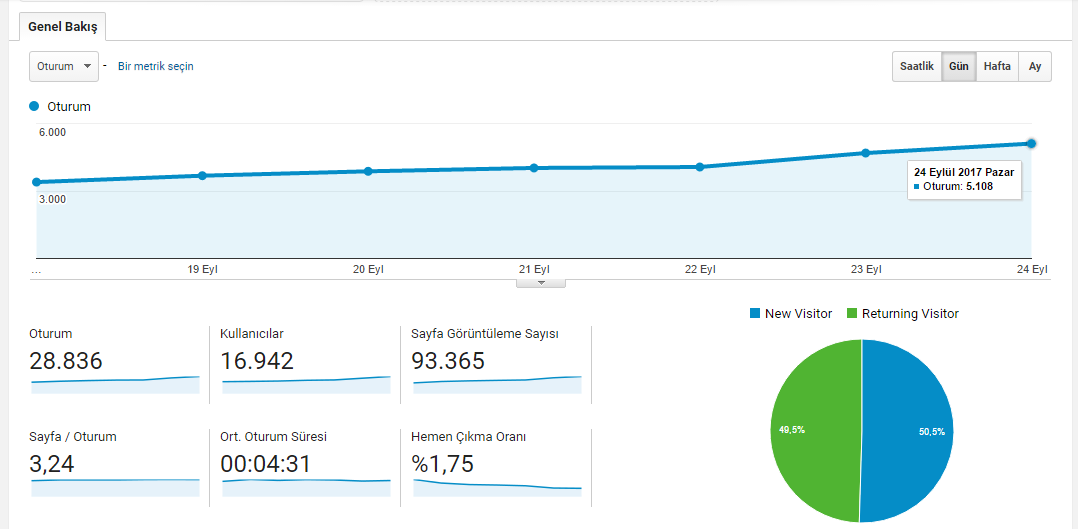Open the Kullanıcılar 16.942 sparkline metric
This screenshot has height=529, width=1078.
click(306, 385)
